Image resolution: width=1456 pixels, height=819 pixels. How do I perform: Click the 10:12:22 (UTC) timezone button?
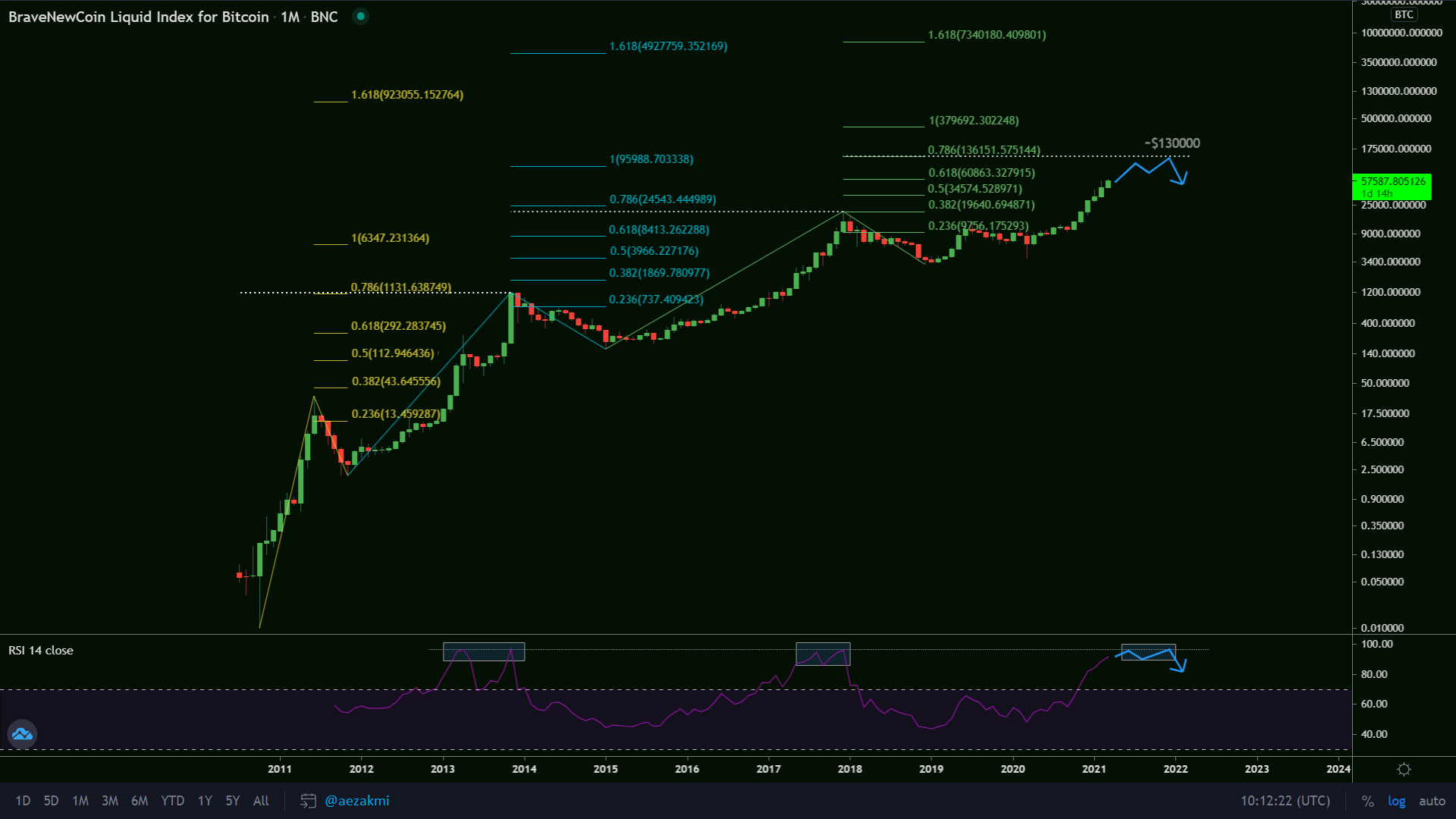point(1285,801)
